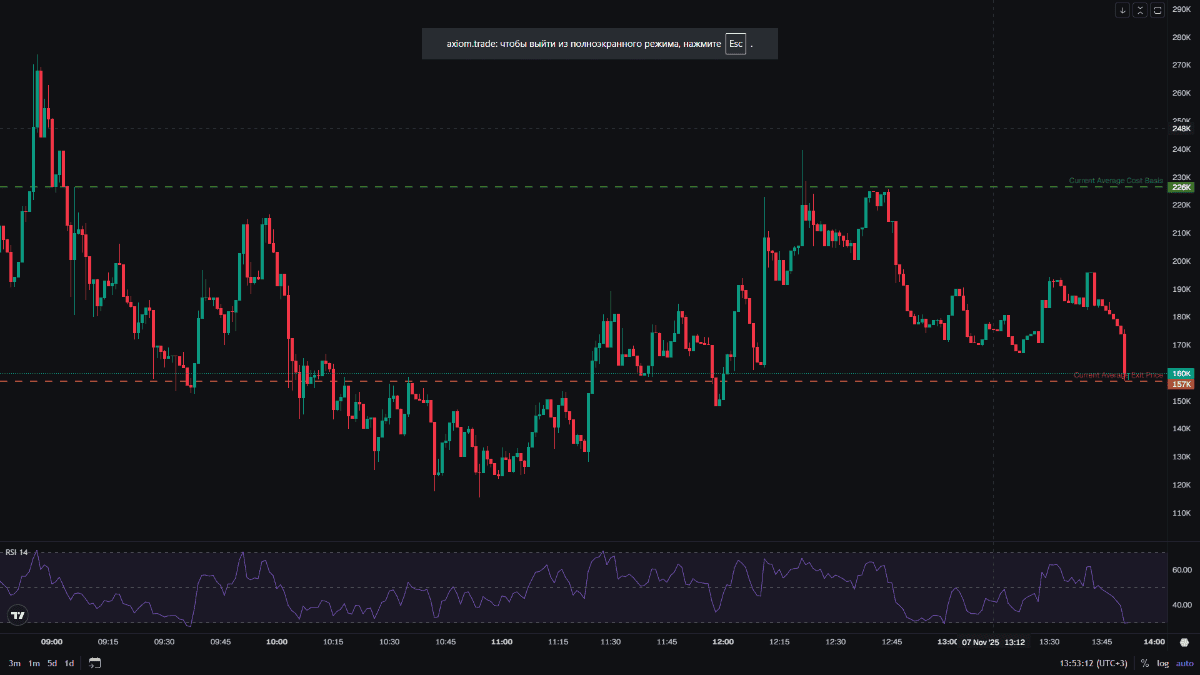Click the Current Average Cost Basis line label
The height and width of the screenshot is (675, 1200).
(x=1116, y=181)
